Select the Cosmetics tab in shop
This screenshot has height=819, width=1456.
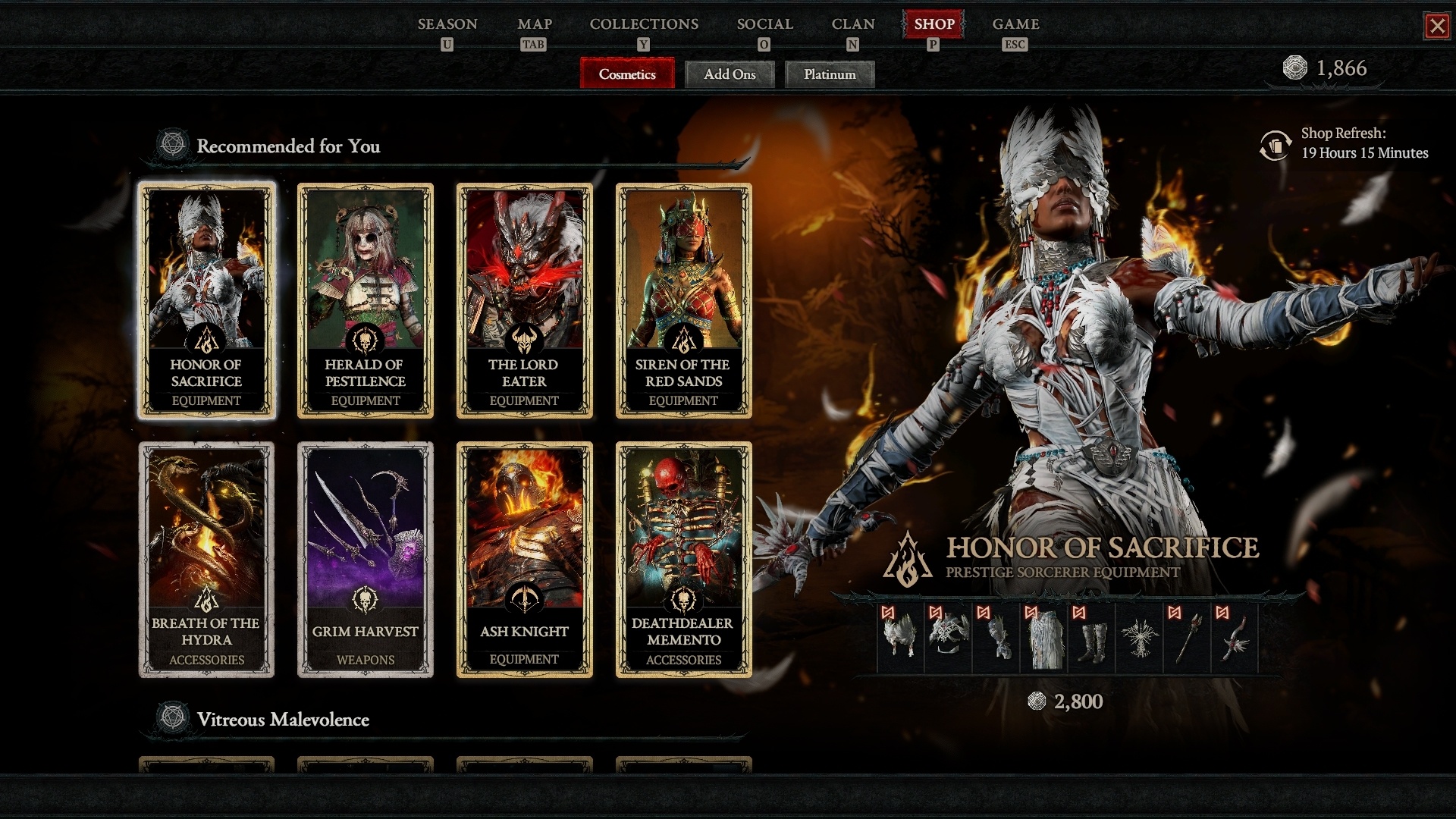click(x=627, y=74)
